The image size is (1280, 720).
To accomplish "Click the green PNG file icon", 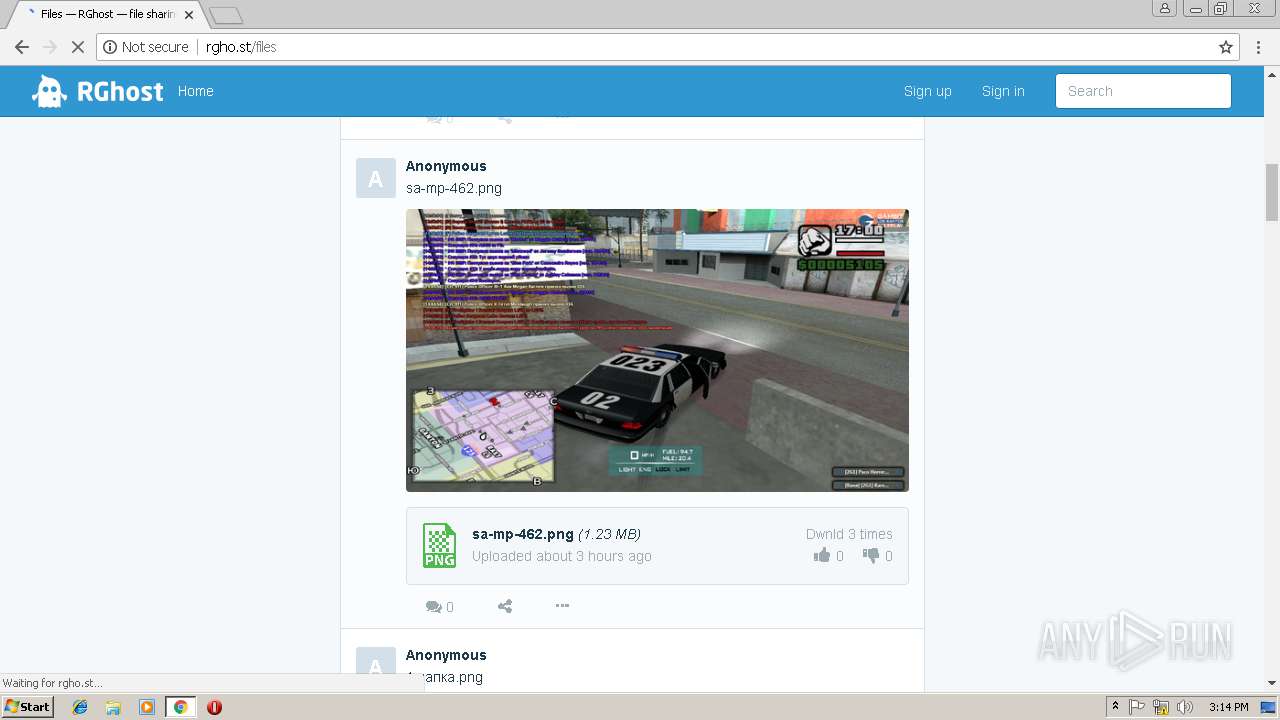I will tap(439, 545).
